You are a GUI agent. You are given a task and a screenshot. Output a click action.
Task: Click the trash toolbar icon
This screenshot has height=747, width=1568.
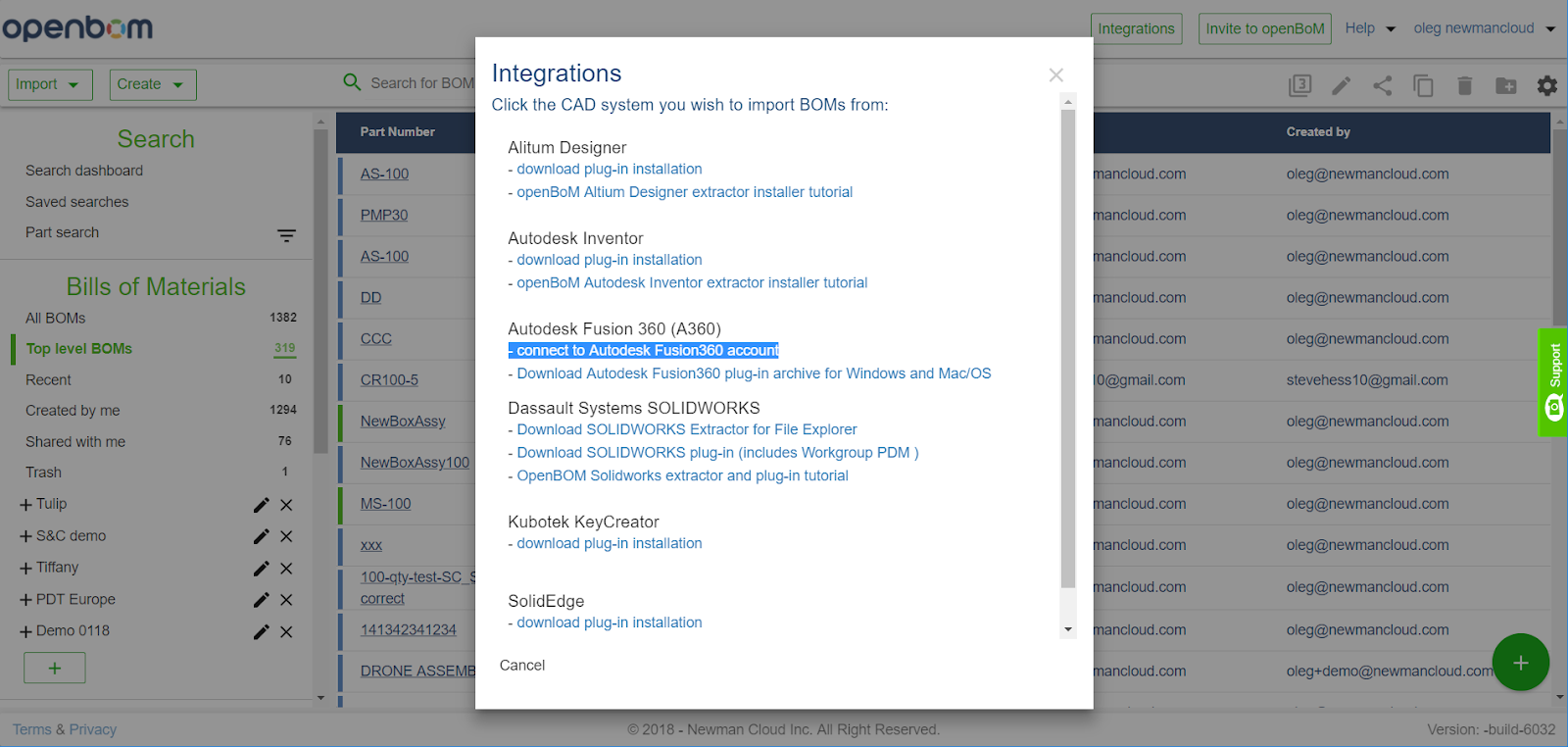coord(1464,85)
